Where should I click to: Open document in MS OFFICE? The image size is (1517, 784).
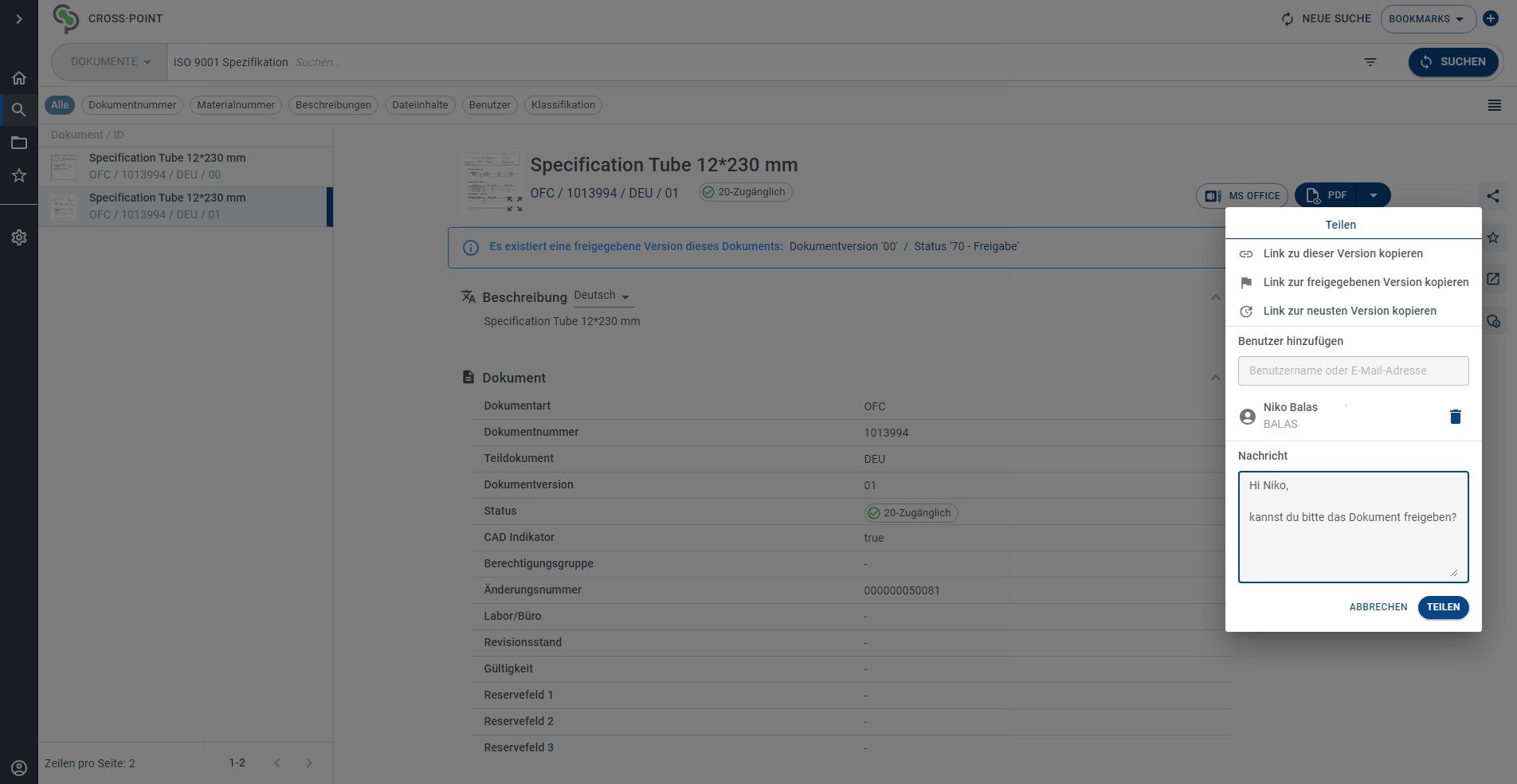pos(1242,195)
